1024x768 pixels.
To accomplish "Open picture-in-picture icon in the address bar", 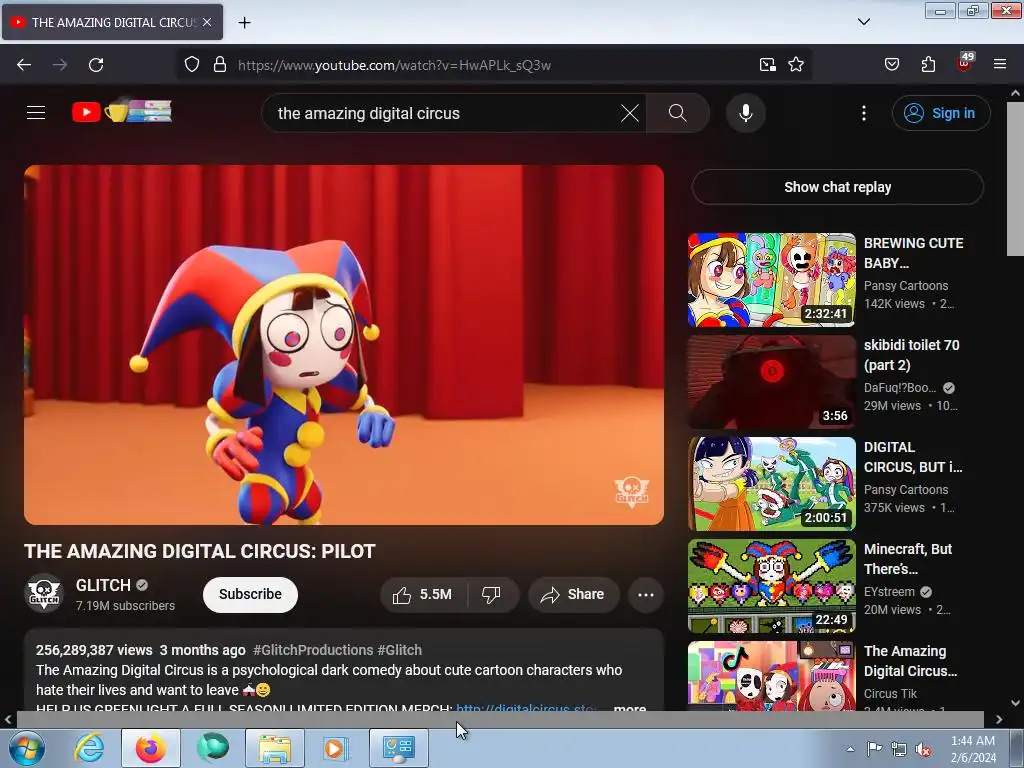I will pos(767,65).
